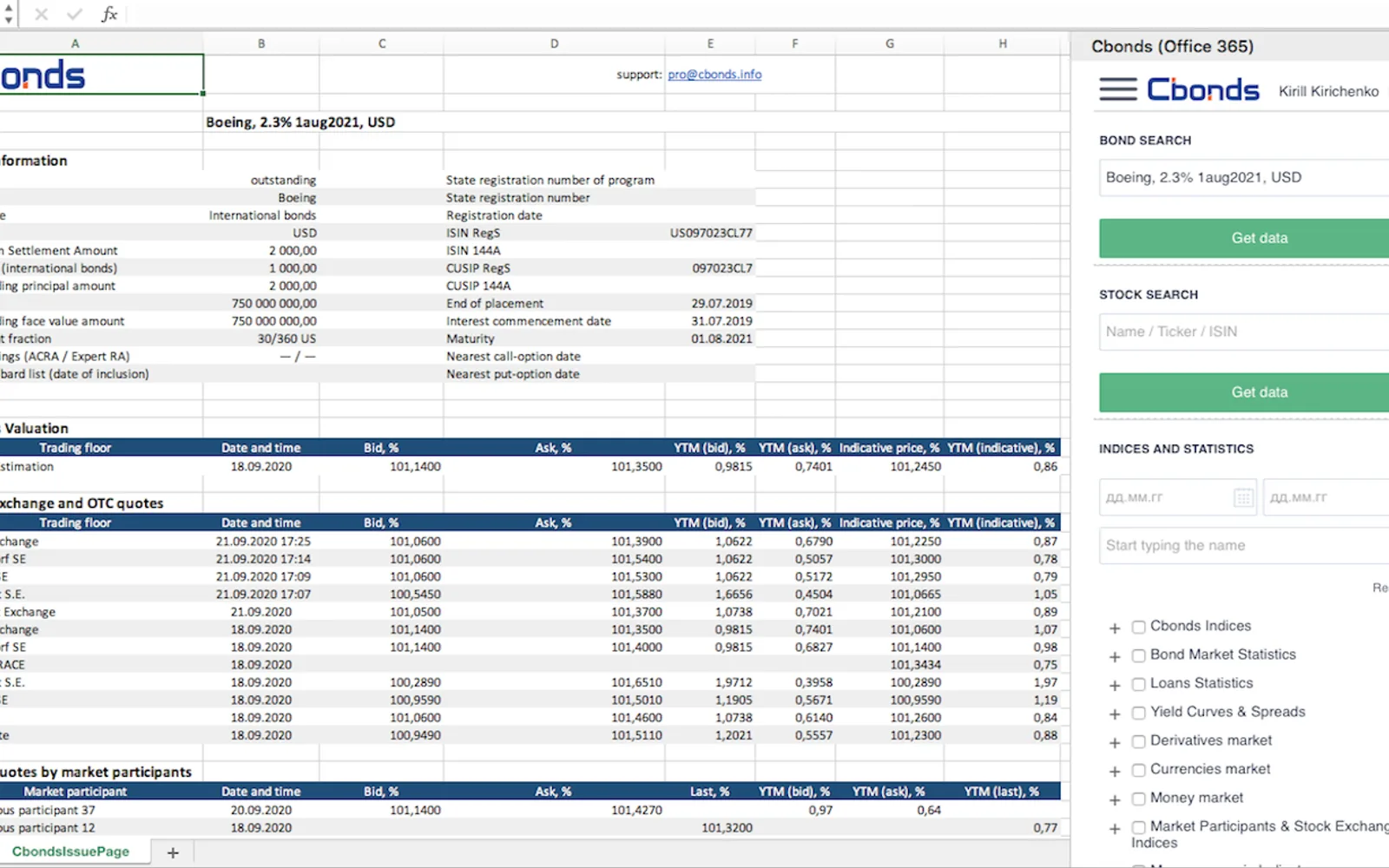
Task: Click Get data under Bond Search
Action: 1244,238
